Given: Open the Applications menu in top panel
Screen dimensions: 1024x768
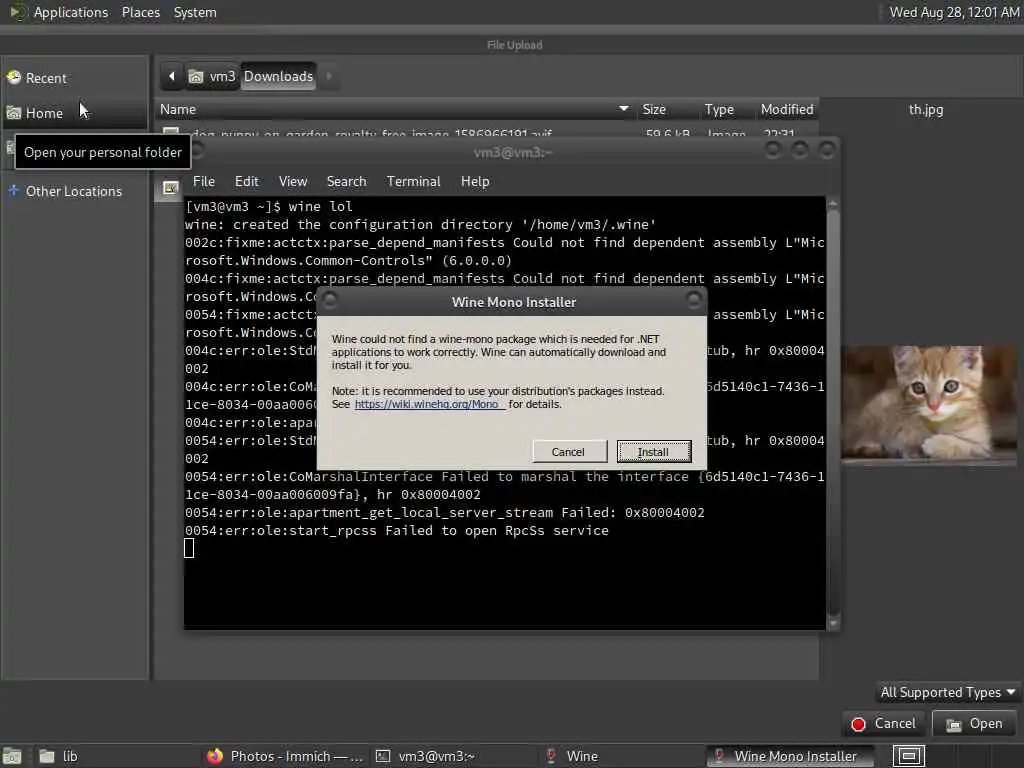Looking at the screenshot, I should click(x=71, y=12).
